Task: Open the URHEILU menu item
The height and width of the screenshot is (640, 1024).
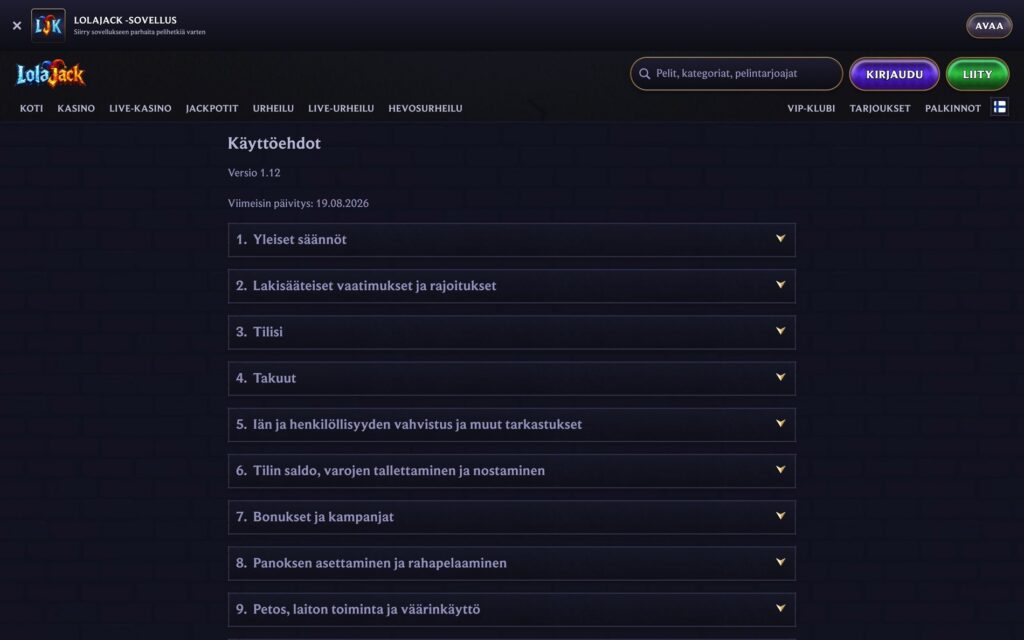Action: point(273,108)
